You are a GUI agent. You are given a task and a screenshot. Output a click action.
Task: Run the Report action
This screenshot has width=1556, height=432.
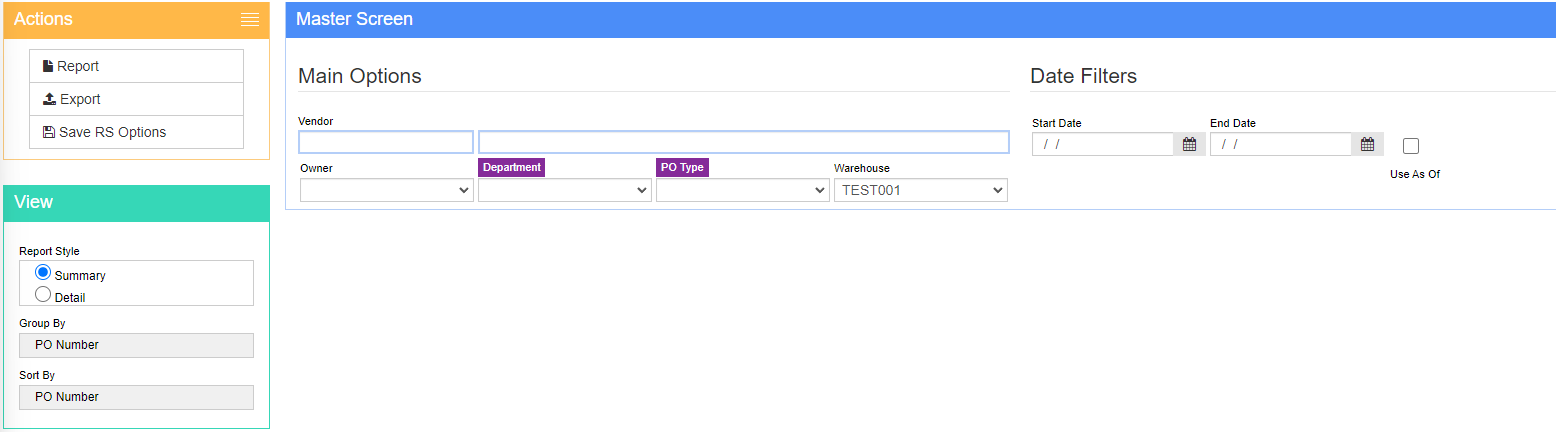coord(136,66)
